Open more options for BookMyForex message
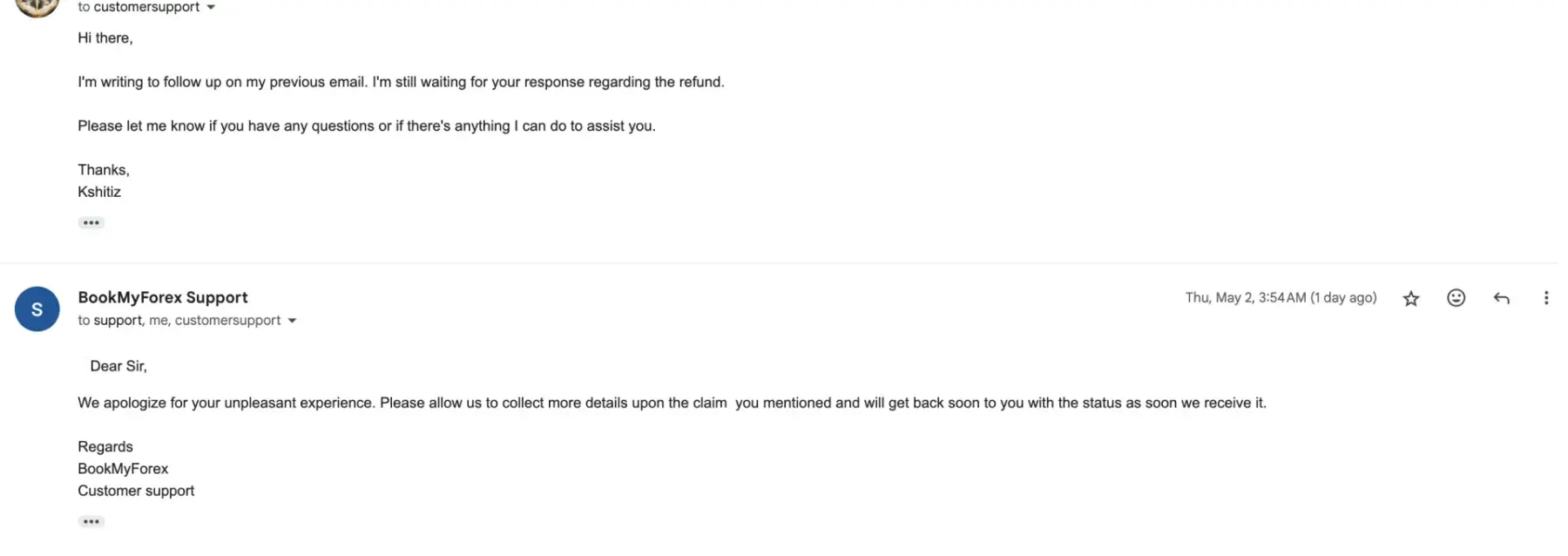 pyautogui.click(x=1546, y=298)
